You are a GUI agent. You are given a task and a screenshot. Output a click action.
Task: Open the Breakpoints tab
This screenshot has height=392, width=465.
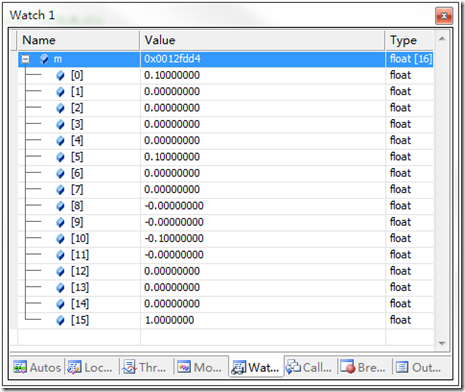(363, 367)
